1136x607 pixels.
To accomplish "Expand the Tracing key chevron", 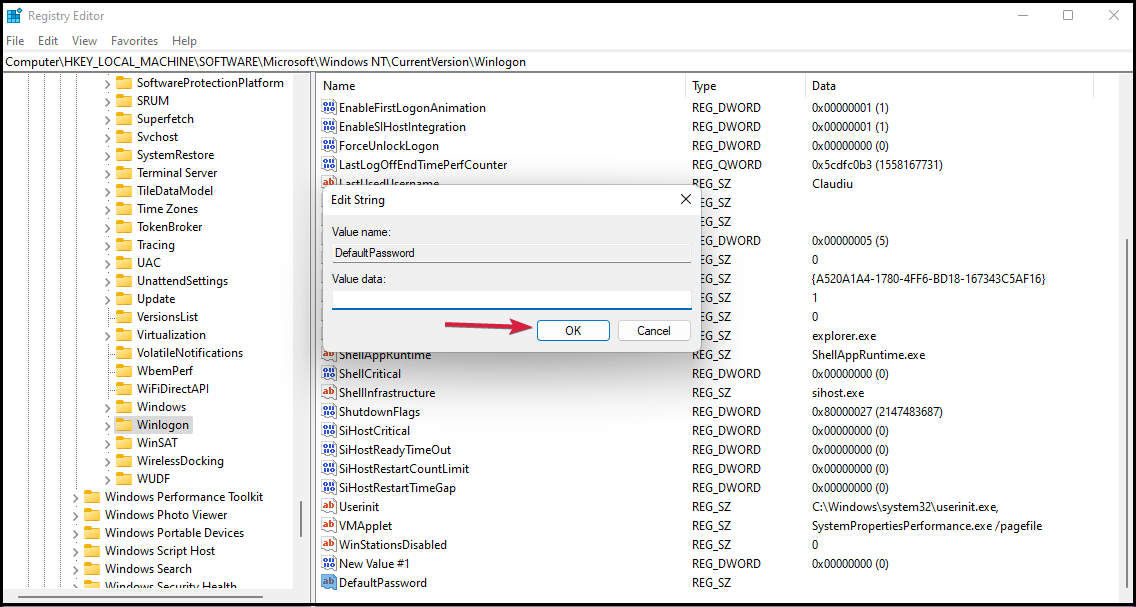I will [107, 245].
